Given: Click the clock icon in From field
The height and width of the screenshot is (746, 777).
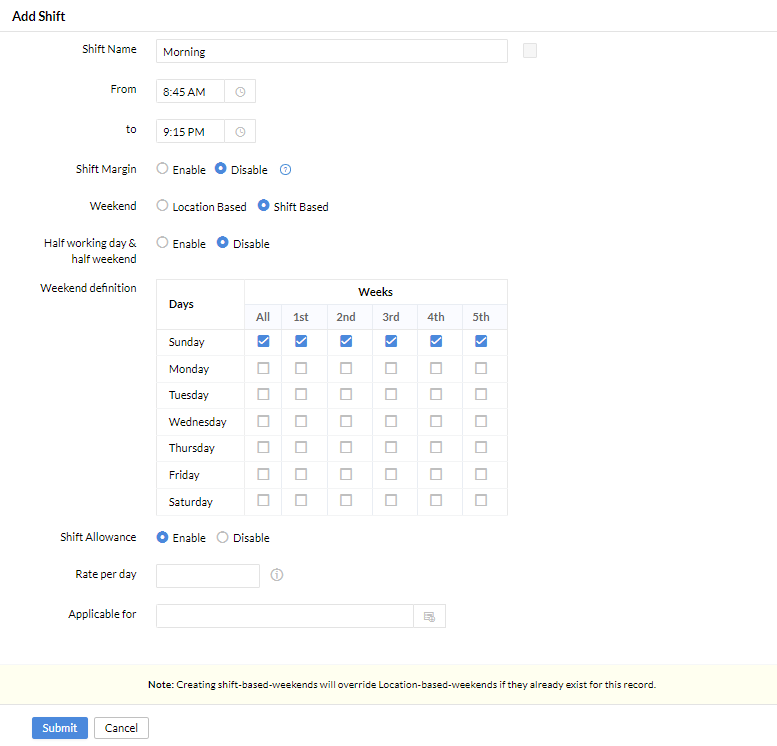Looking at the screenshot, I should 240,92.
